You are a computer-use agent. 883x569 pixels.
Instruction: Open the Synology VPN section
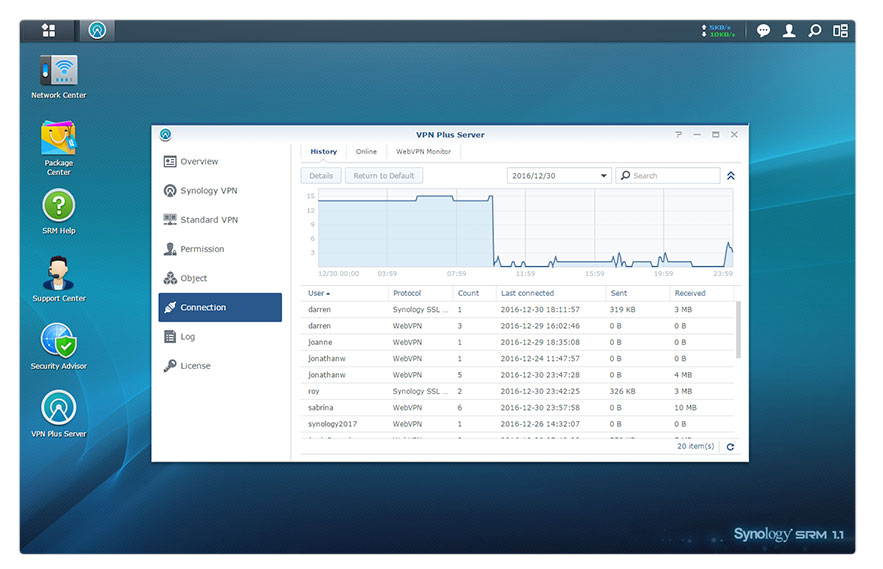pos(220,190)
